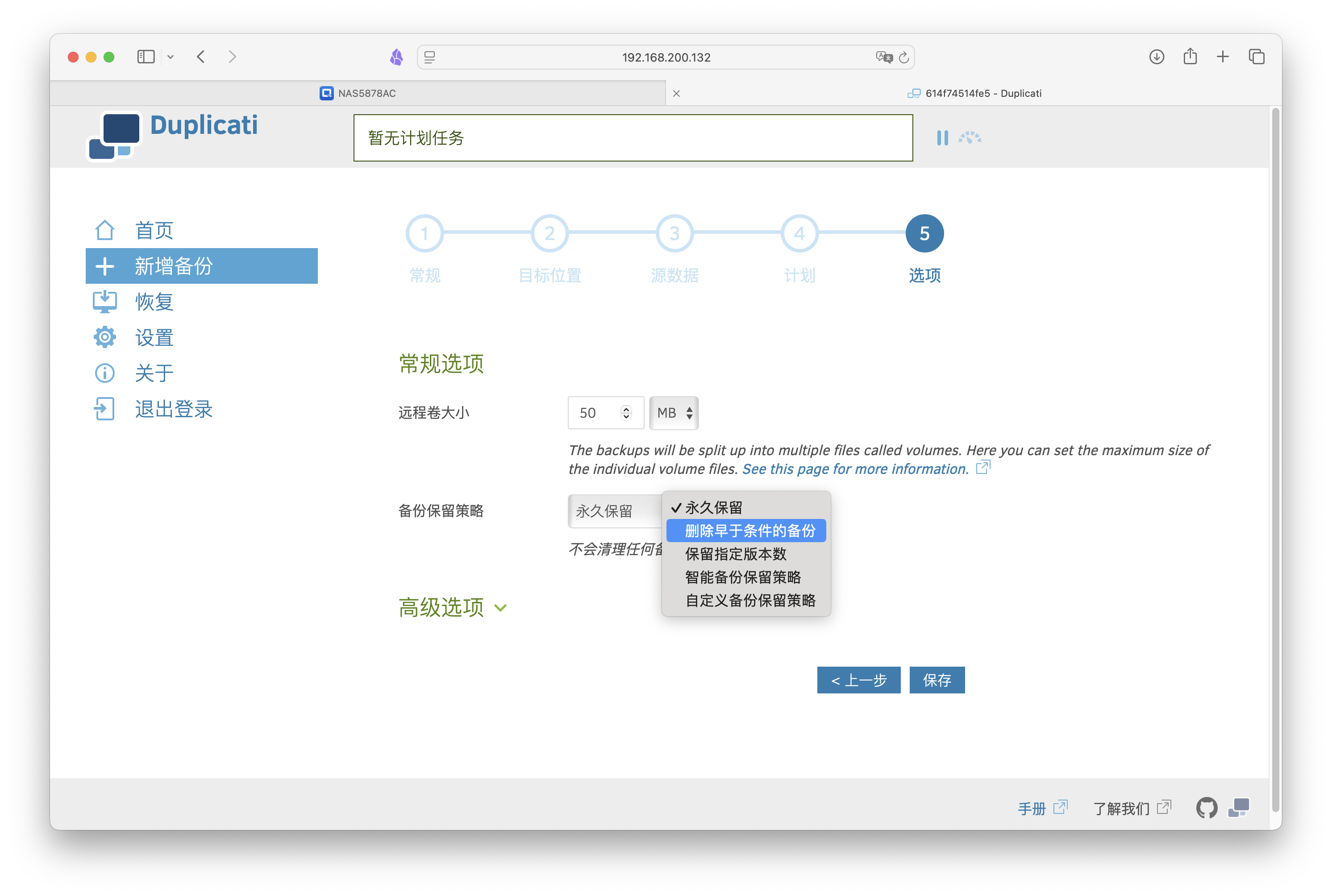Click the 恢复 restore icon
1332x896 pixels.
pyautogui.click(x=104, y=302)
